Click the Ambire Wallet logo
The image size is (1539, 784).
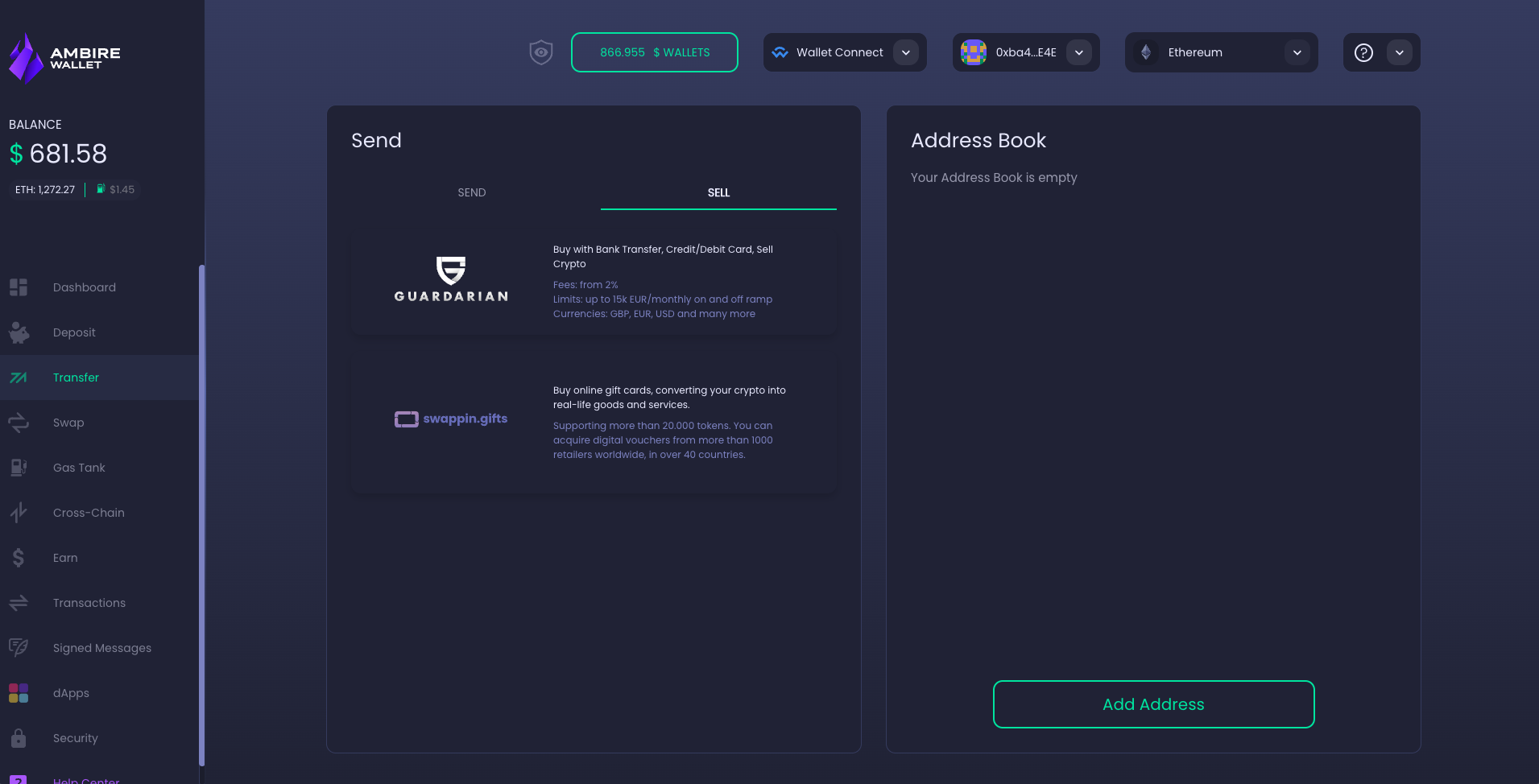[64, 58]
